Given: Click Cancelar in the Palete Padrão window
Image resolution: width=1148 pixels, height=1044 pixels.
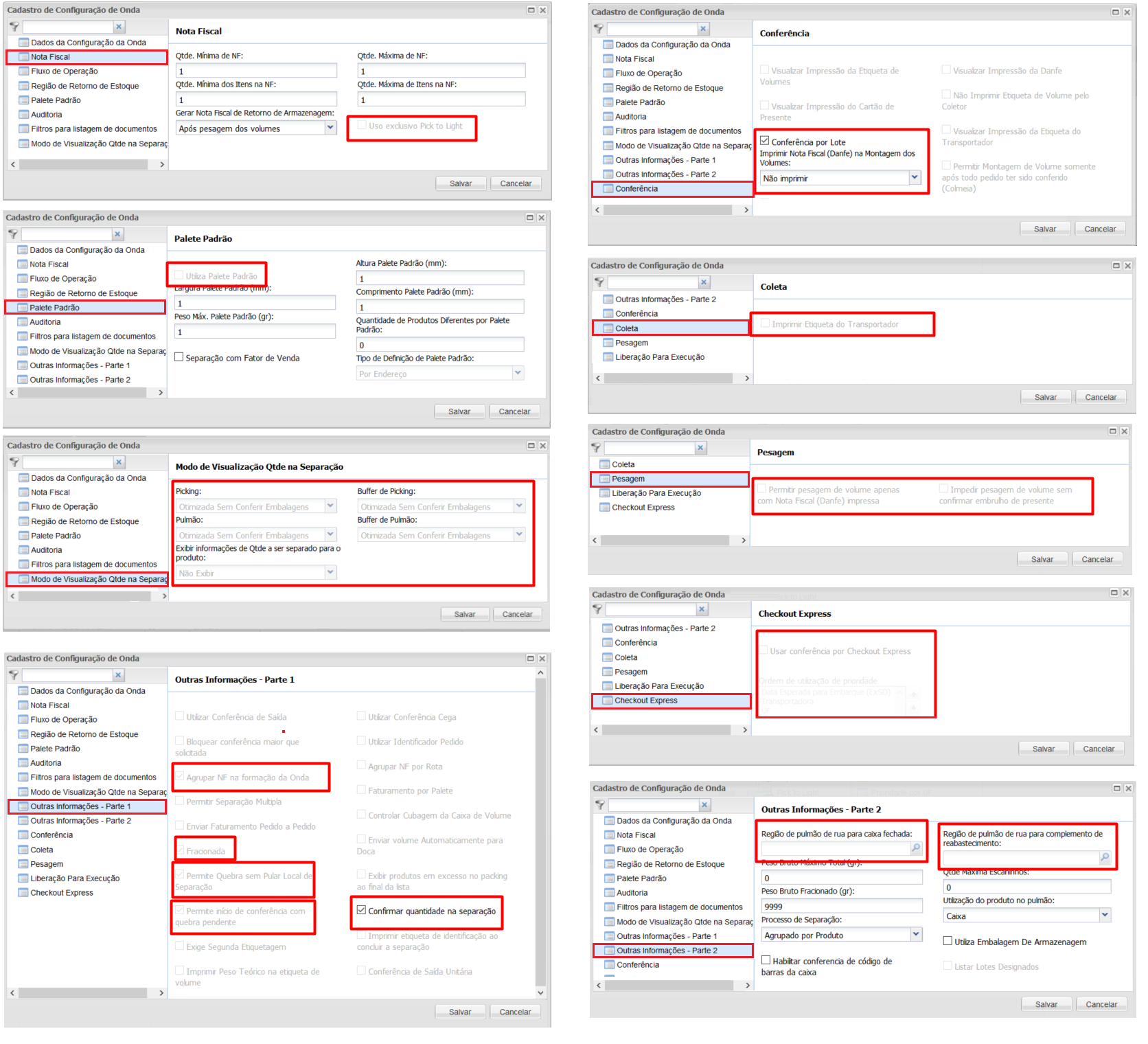Looking at the screenshot, I should tap(514, 411).
